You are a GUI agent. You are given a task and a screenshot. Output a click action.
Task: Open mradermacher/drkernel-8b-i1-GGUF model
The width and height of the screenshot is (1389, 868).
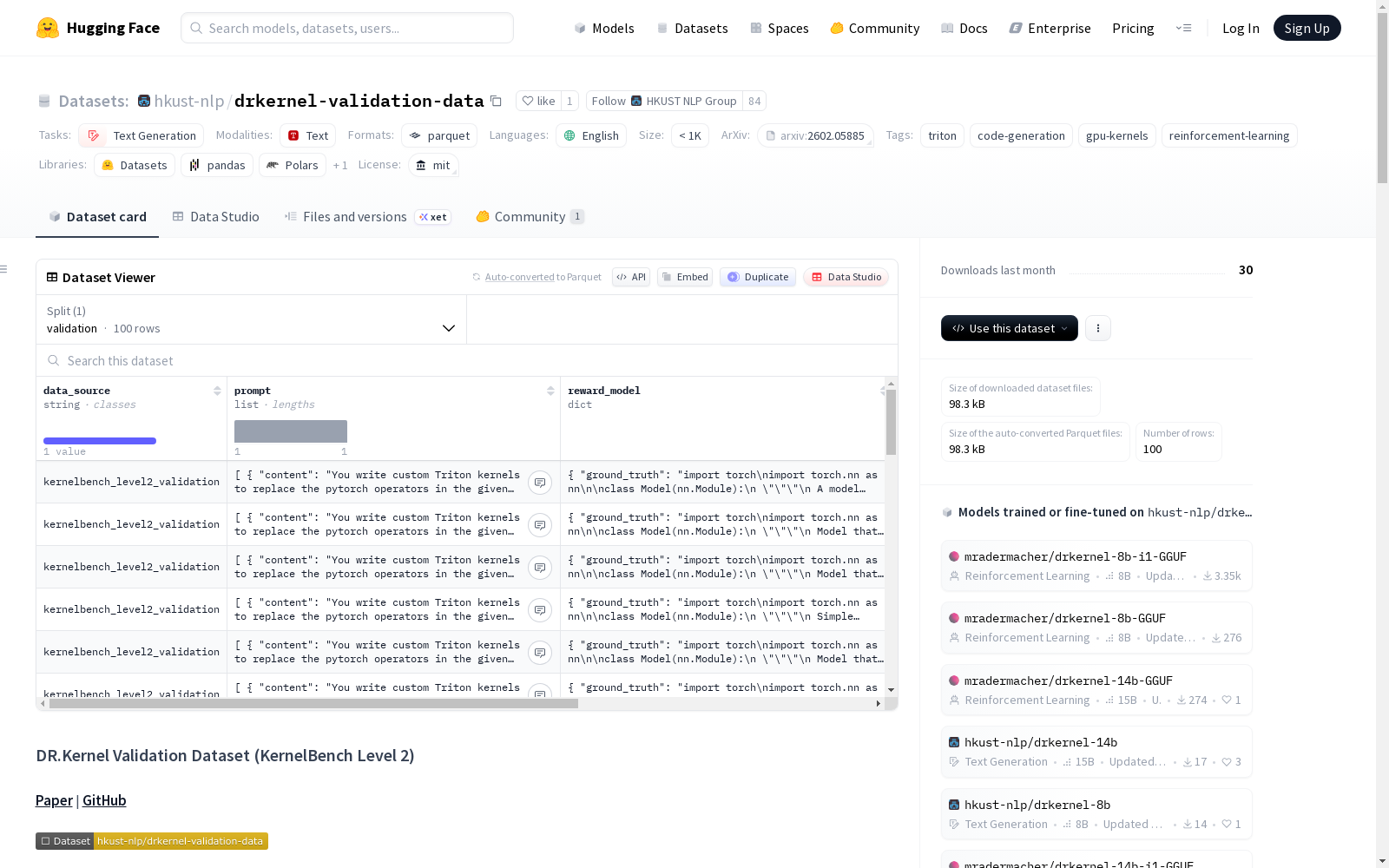1096,565
